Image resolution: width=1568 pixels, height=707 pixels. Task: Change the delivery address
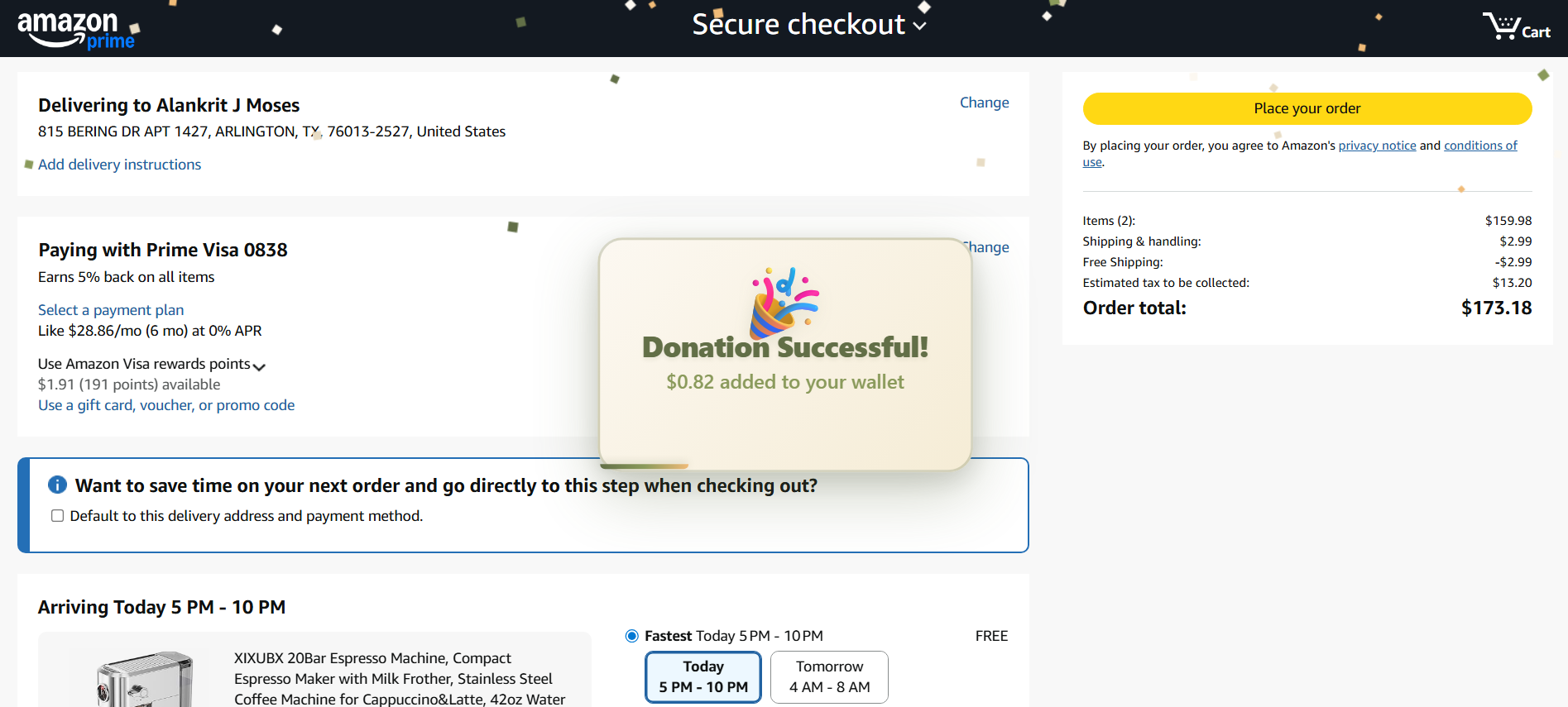(x=984, y=103)
